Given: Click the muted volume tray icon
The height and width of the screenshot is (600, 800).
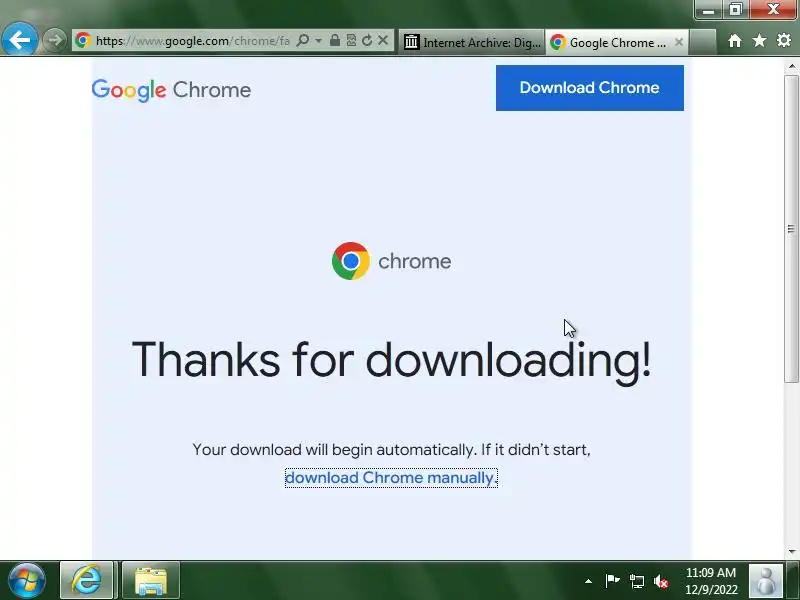Looking at the screenshot, I should coord(661,581).
